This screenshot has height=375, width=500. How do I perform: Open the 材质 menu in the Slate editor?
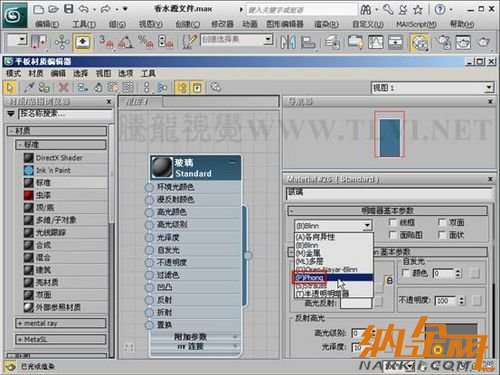pyautogui.click(x=36, y=73)
